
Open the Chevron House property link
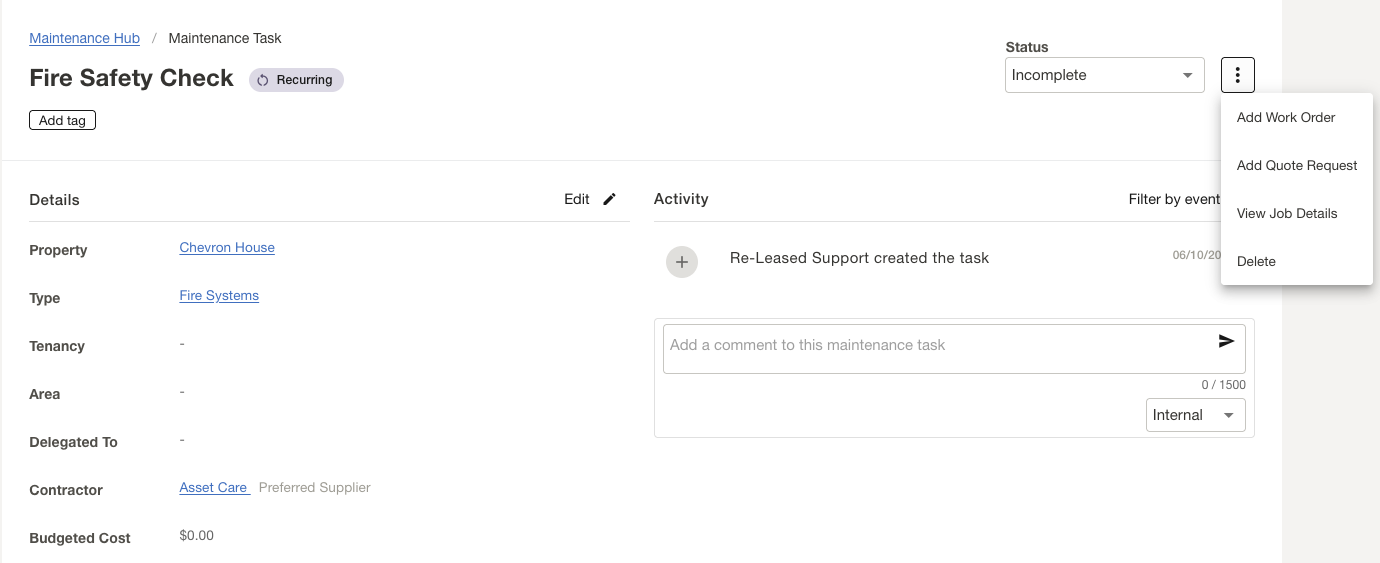(x=227, y=247)
